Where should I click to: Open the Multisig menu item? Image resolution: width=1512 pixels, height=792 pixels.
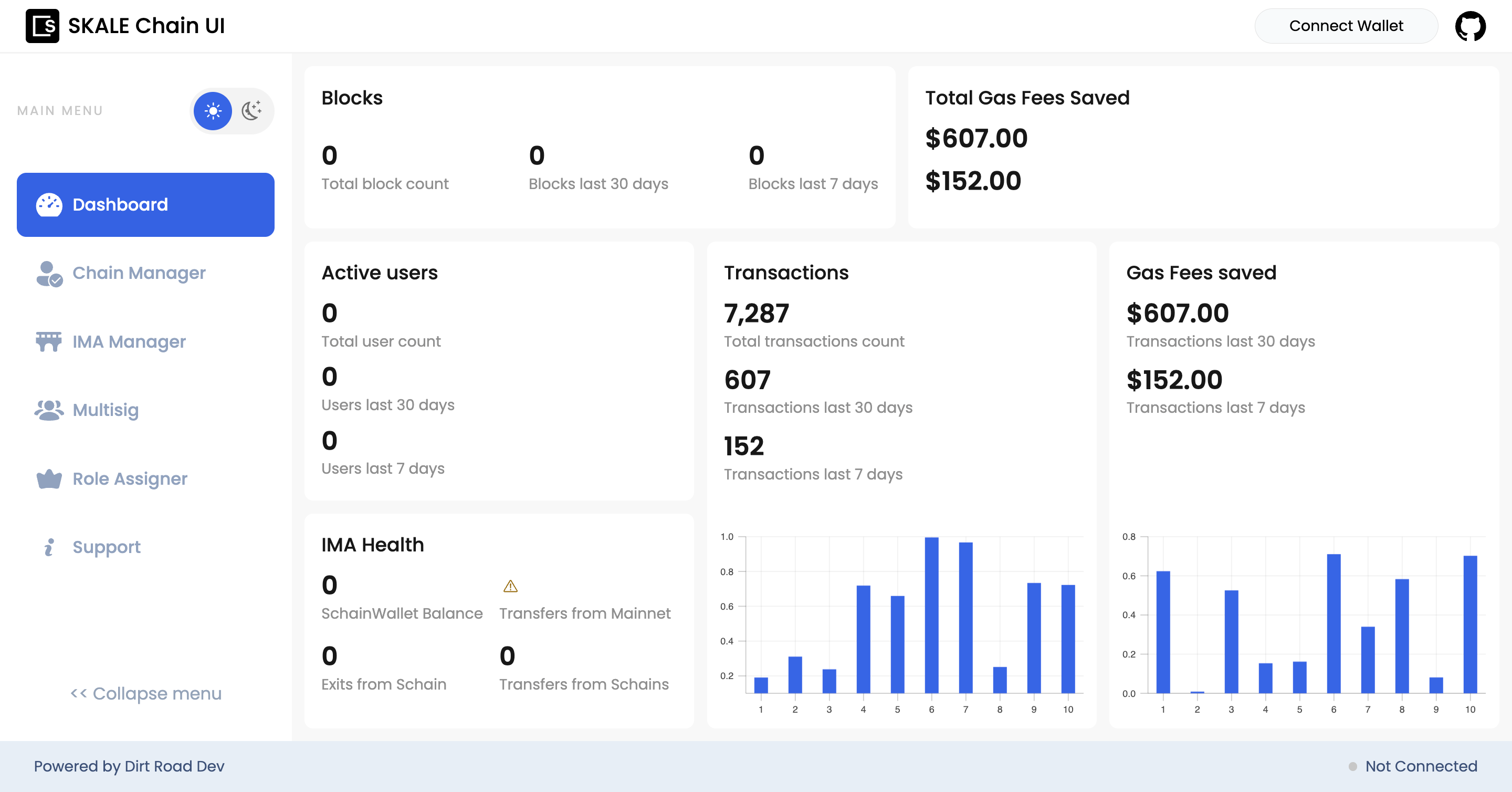click(x=145, y=410)
